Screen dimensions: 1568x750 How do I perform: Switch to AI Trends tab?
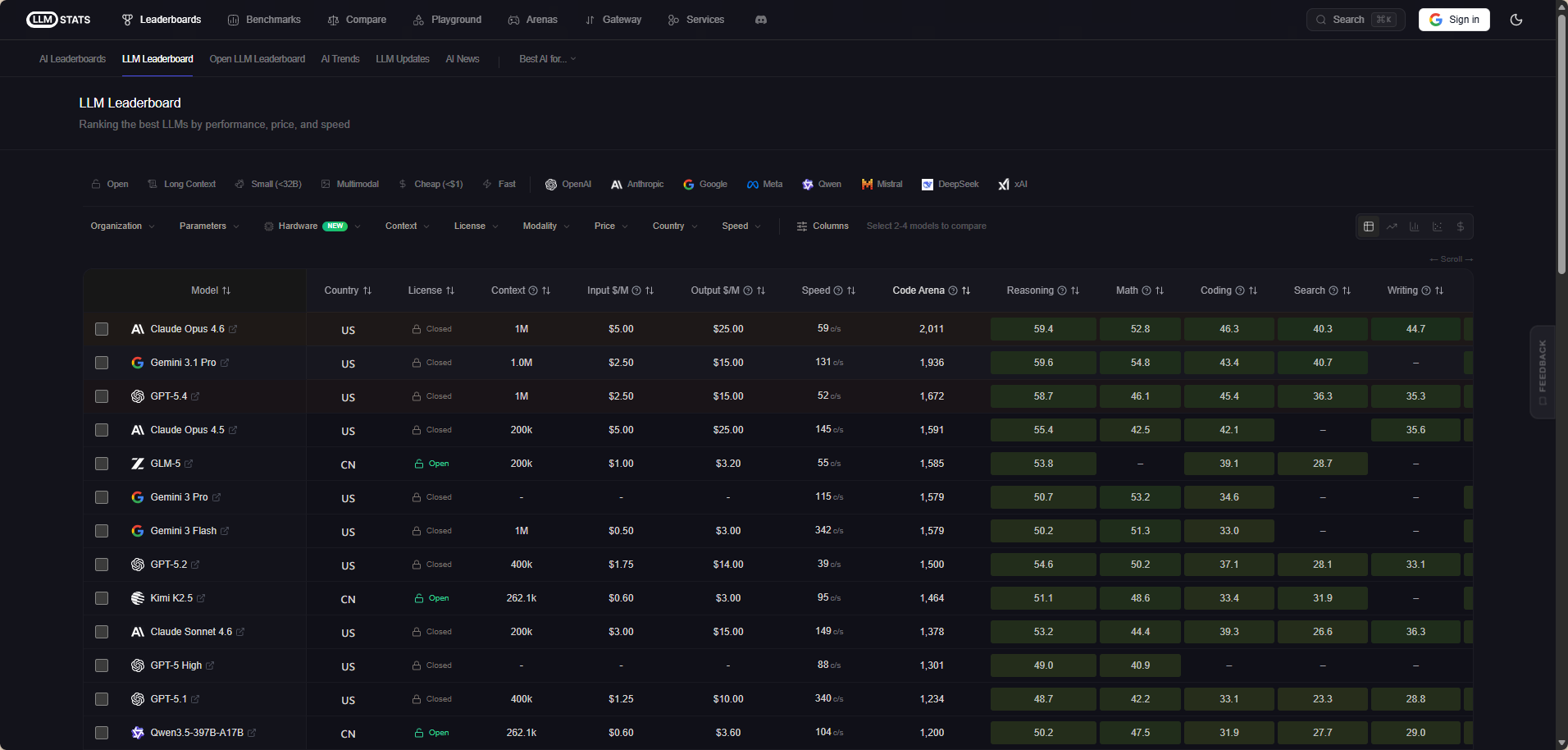[340, 59]
